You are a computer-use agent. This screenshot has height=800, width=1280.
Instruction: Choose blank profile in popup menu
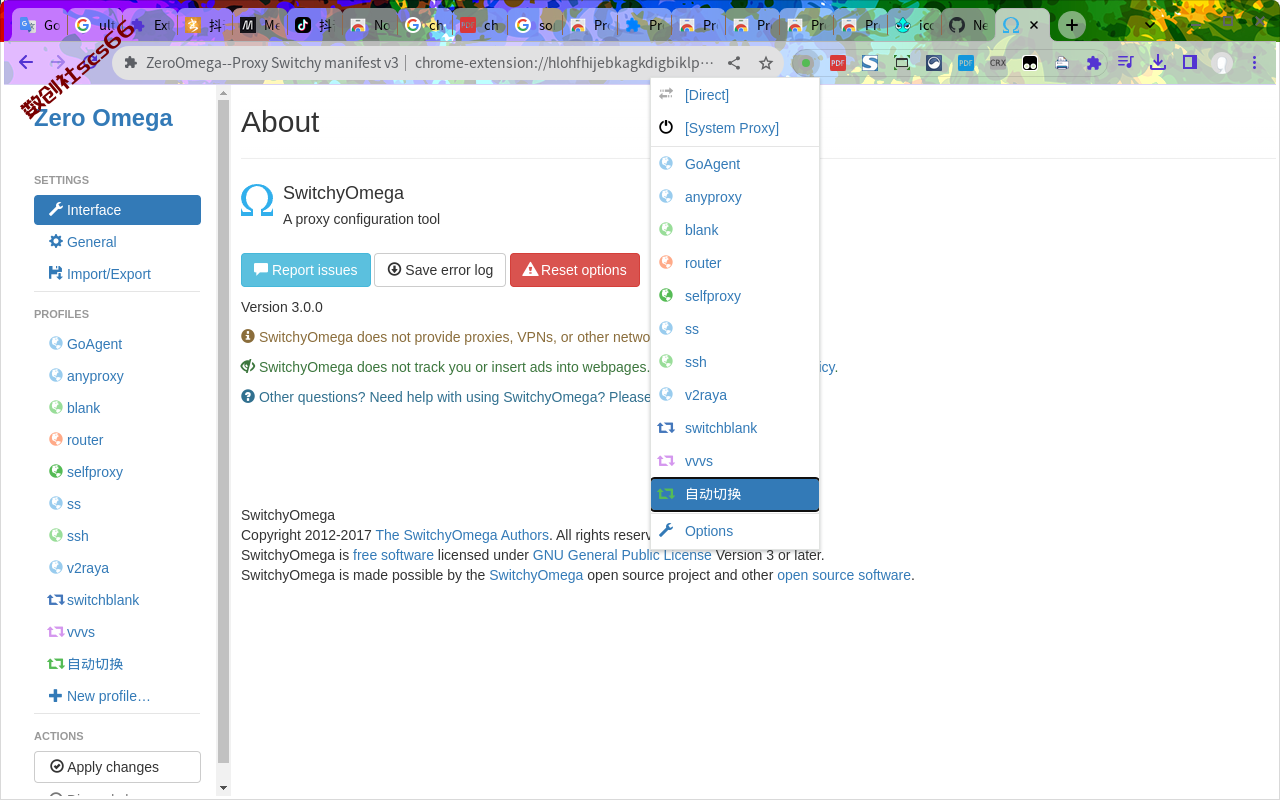pos(735,230)
